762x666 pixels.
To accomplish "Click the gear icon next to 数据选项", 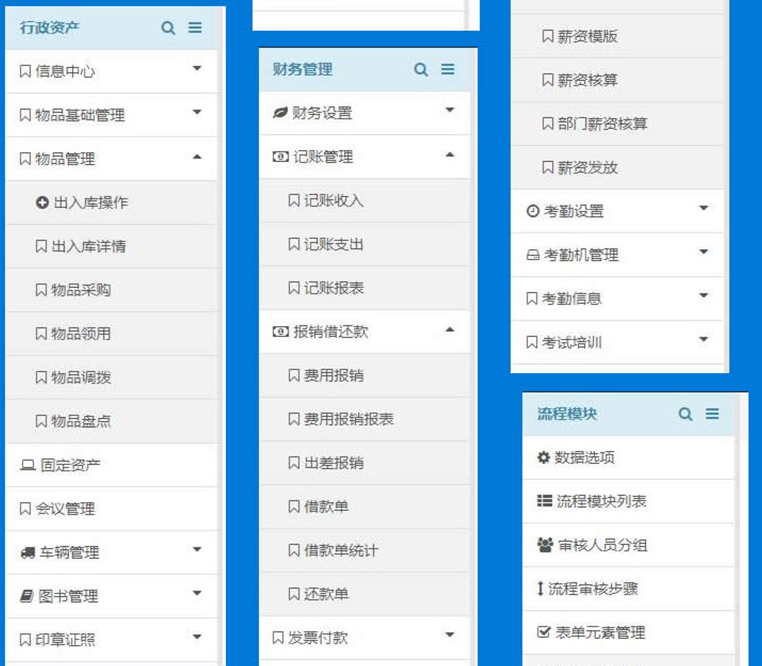I will pos(543,458).
